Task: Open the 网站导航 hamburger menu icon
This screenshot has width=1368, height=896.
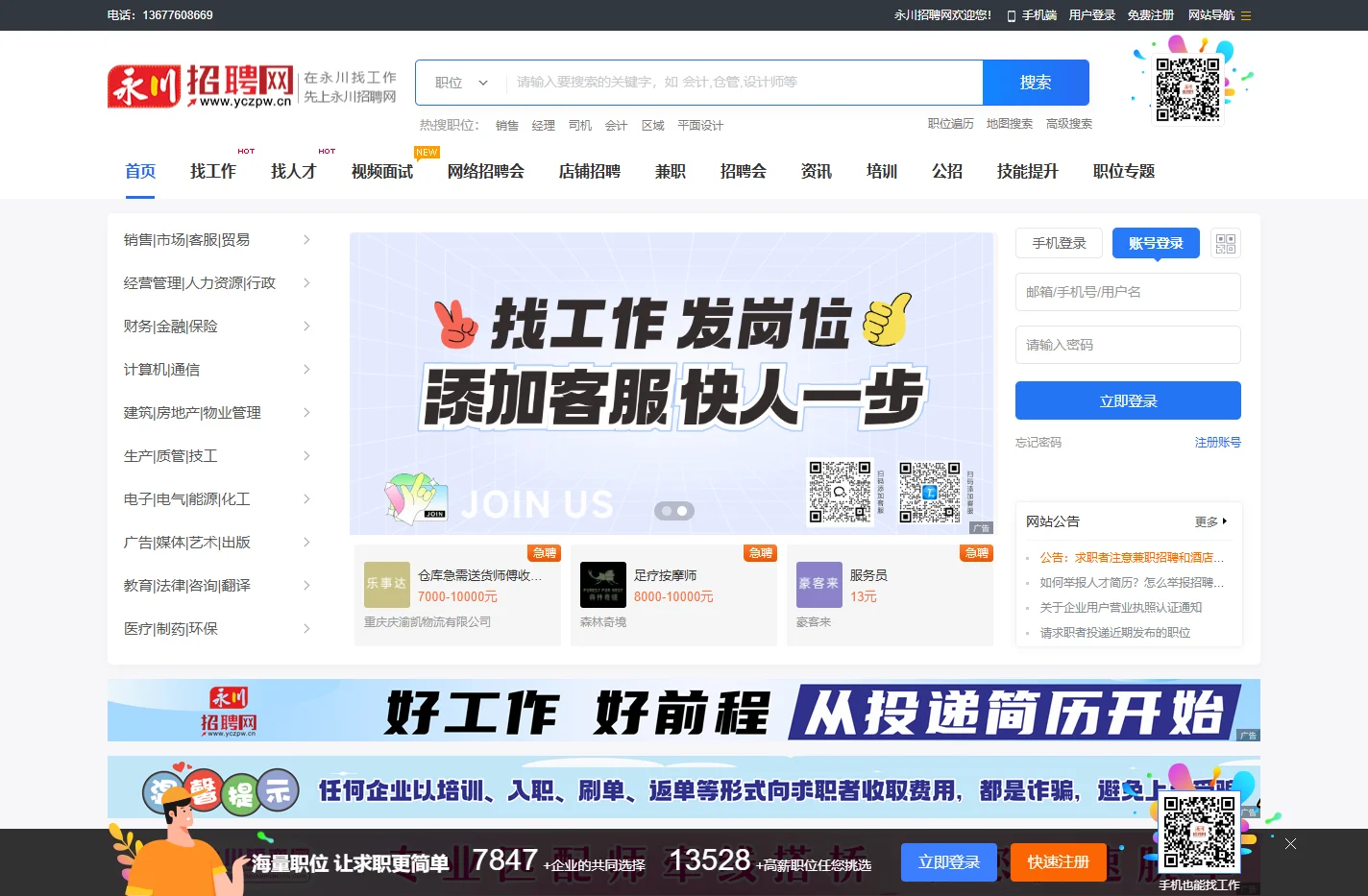Action: tap(1246, 15)
